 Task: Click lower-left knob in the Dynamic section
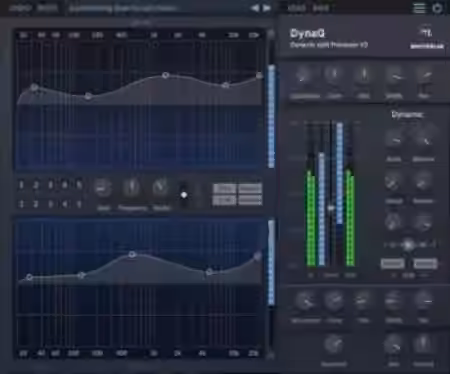(393, 221)
